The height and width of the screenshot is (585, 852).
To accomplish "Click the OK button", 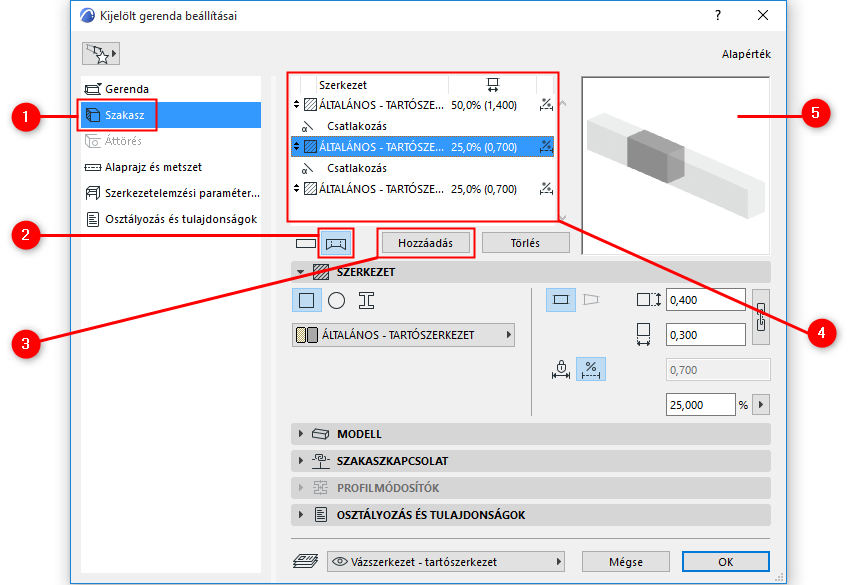I will [725, 562].
